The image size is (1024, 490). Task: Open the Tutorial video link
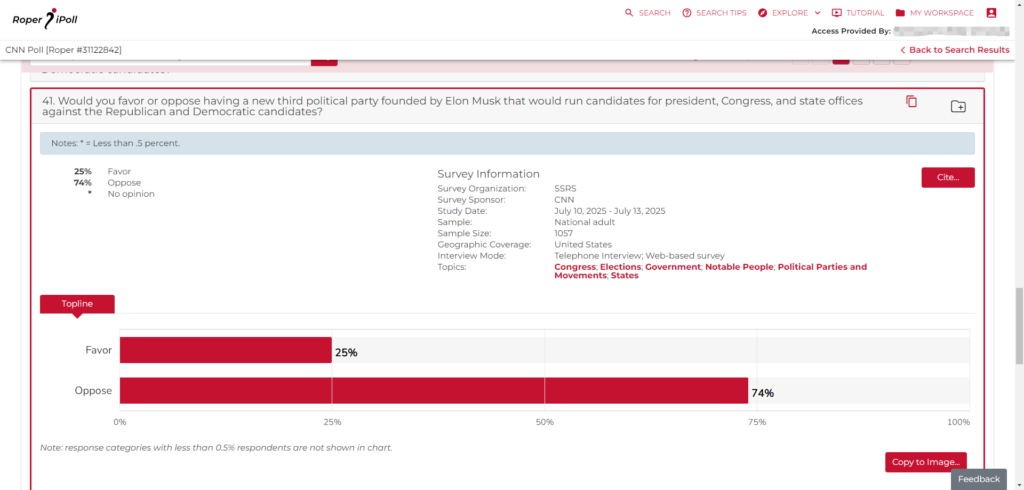tap(858, 13)
